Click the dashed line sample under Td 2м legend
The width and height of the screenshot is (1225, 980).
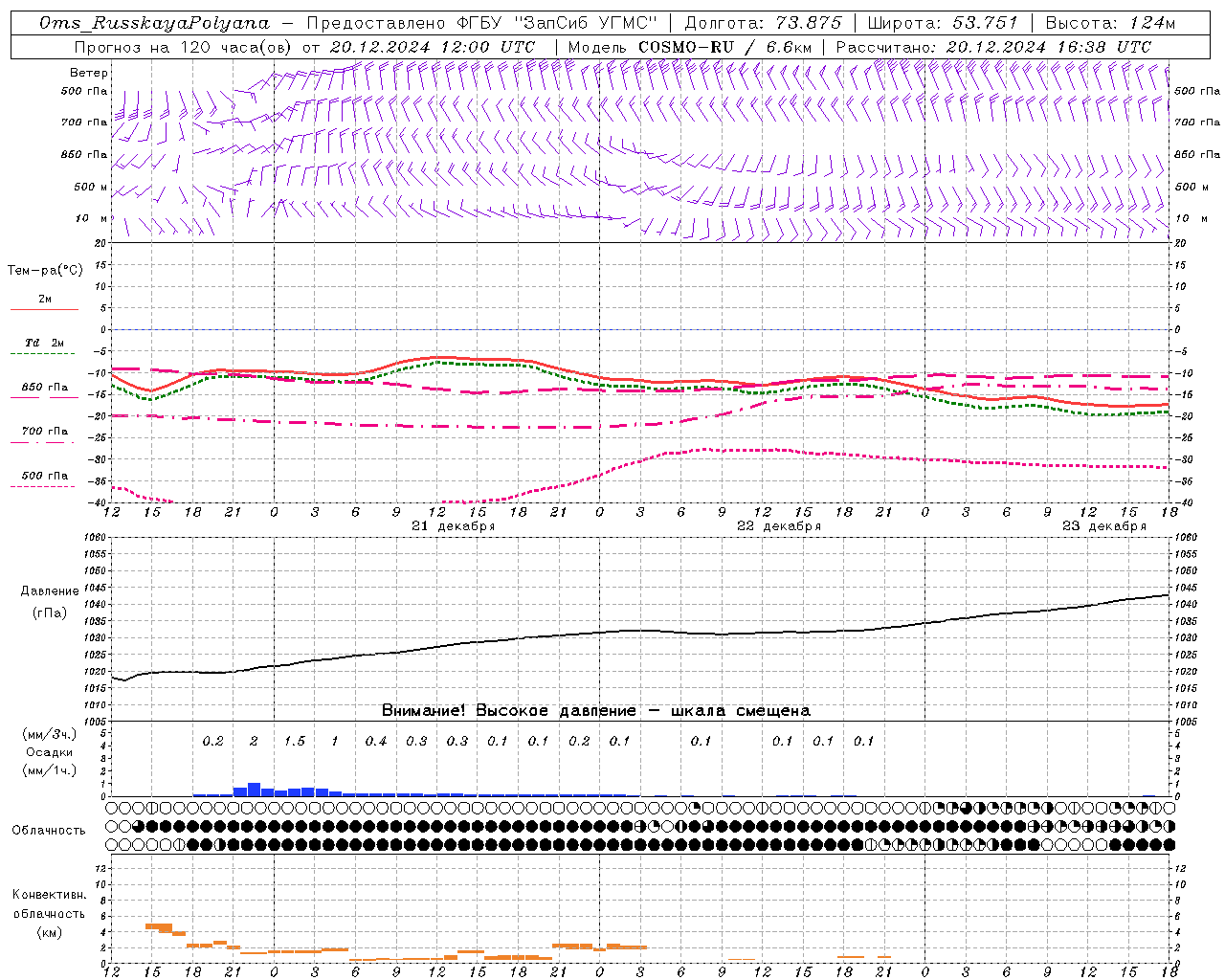tap(44, 354)
